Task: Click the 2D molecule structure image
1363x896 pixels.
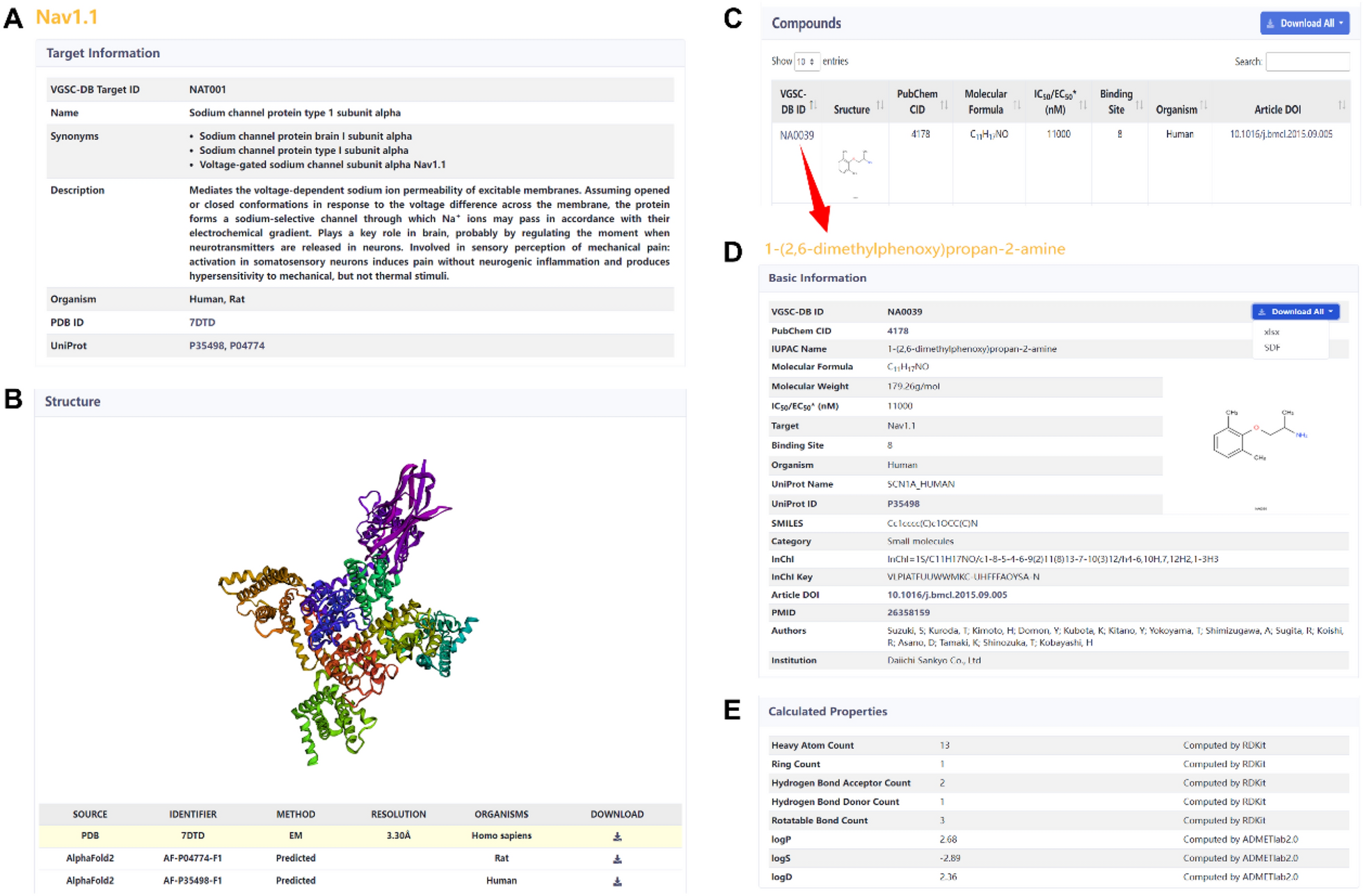Action: coord(1260,436)
